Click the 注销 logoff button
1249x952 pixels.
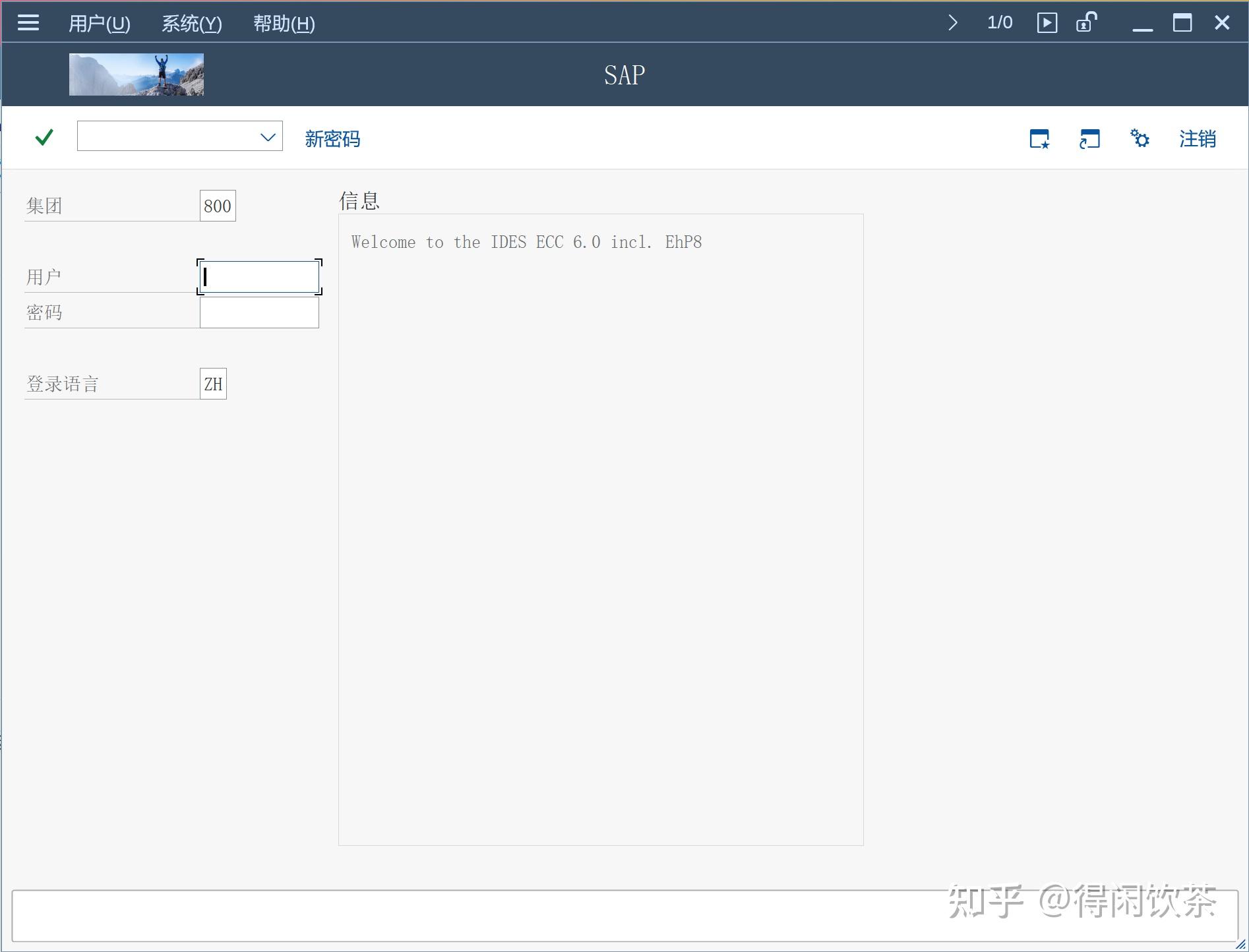(1198, 138)
